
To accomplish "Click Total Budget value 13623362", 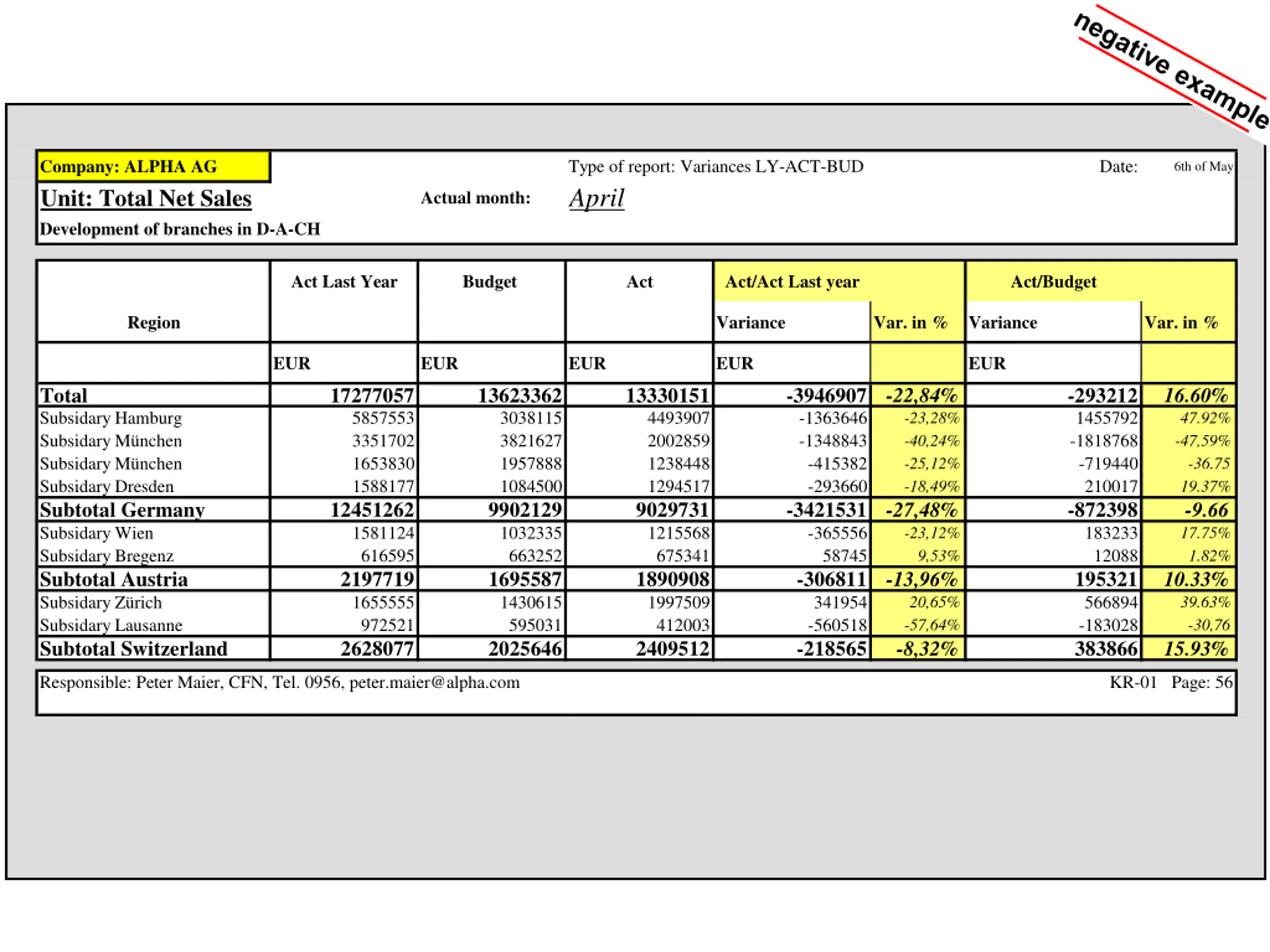I will pyautogui.click(x=519, y=395).
